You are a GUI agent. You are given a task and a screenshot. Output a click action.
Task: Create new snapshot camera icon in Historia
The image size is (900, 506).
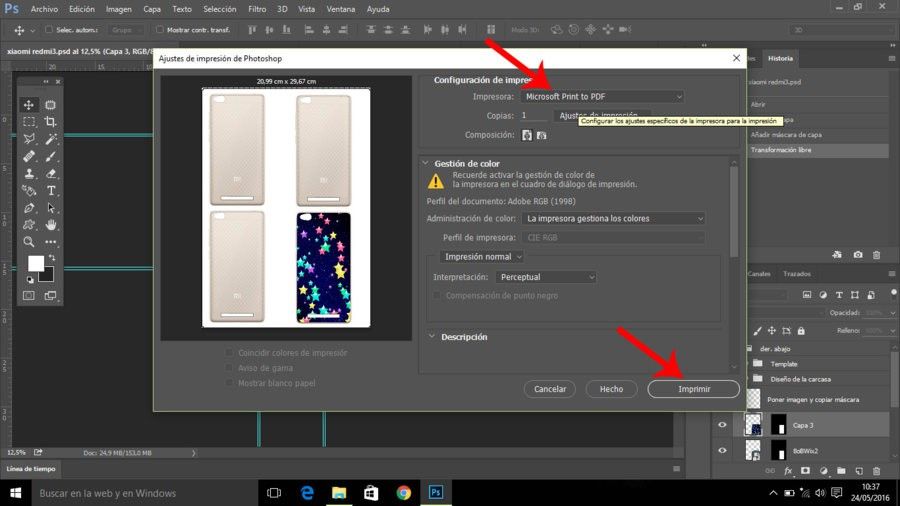pos(858,255)
